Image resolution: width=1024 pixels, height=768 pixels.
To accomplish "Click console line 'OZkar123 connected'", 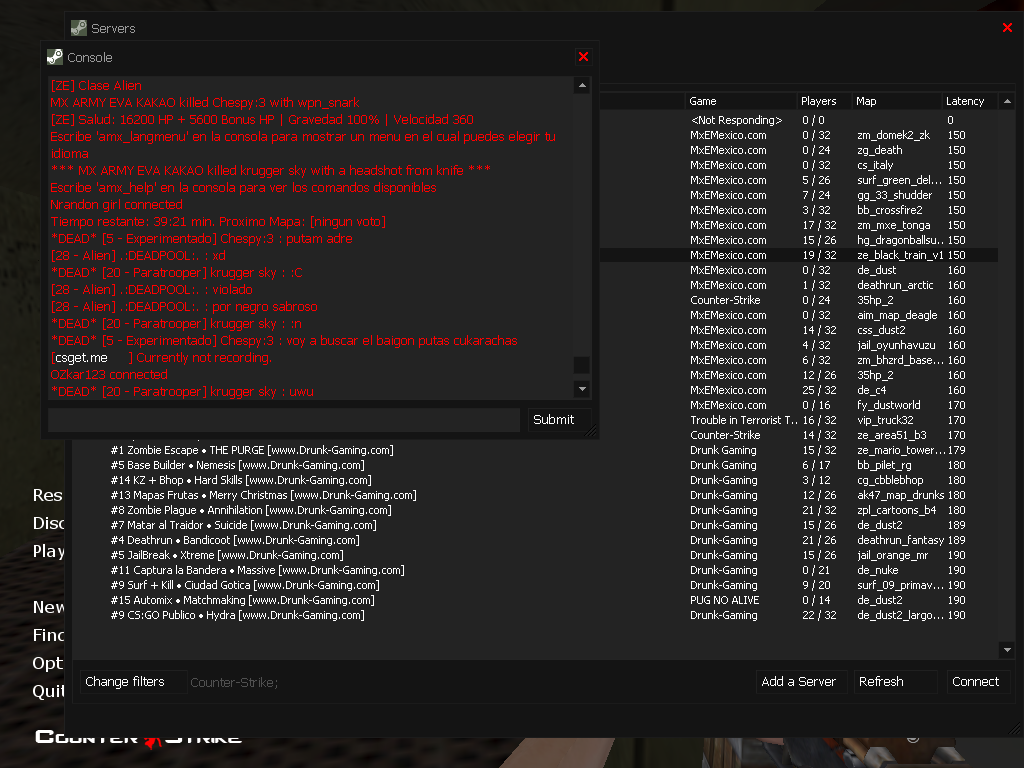I will (109, 375).
